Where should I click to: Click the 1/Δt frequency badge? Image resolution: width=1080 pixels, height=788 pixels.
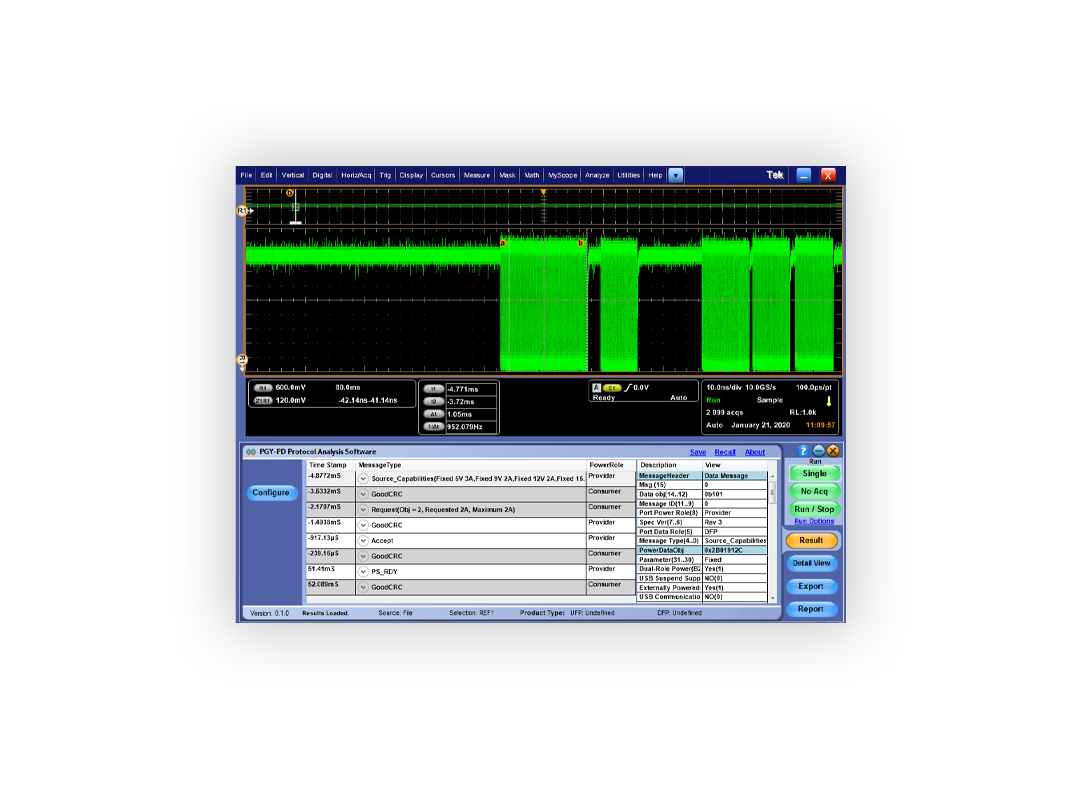pyautogui.click(x=433, y=426)
